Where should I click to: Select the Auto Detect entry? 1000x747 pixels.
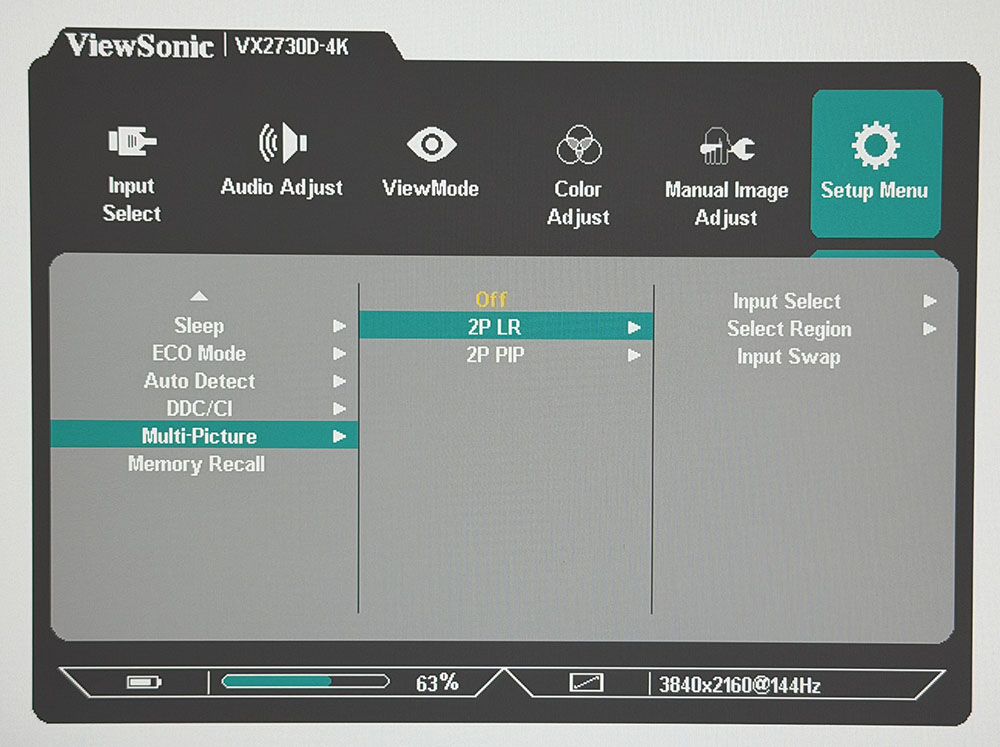pyautogui.click(x=199, y=381)
